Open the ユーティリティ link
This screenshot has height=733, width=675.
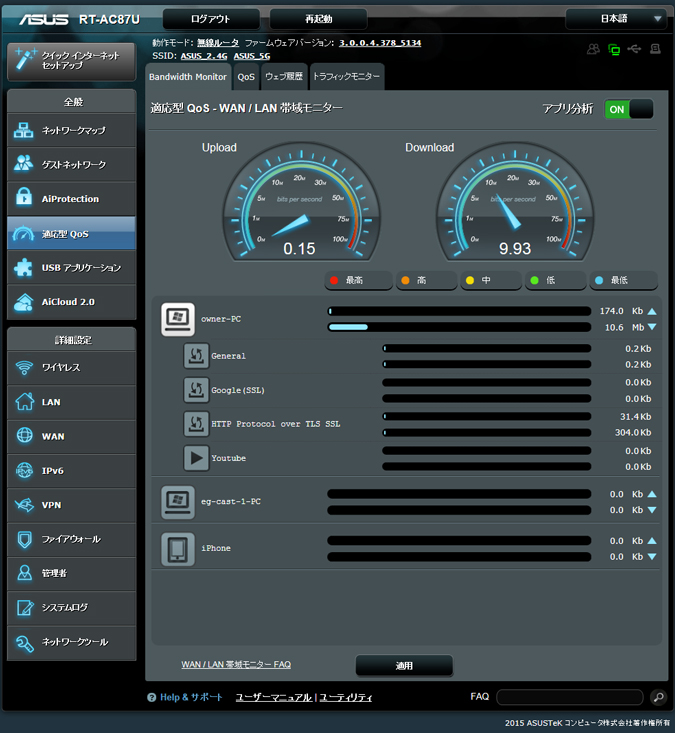[346, 697]
